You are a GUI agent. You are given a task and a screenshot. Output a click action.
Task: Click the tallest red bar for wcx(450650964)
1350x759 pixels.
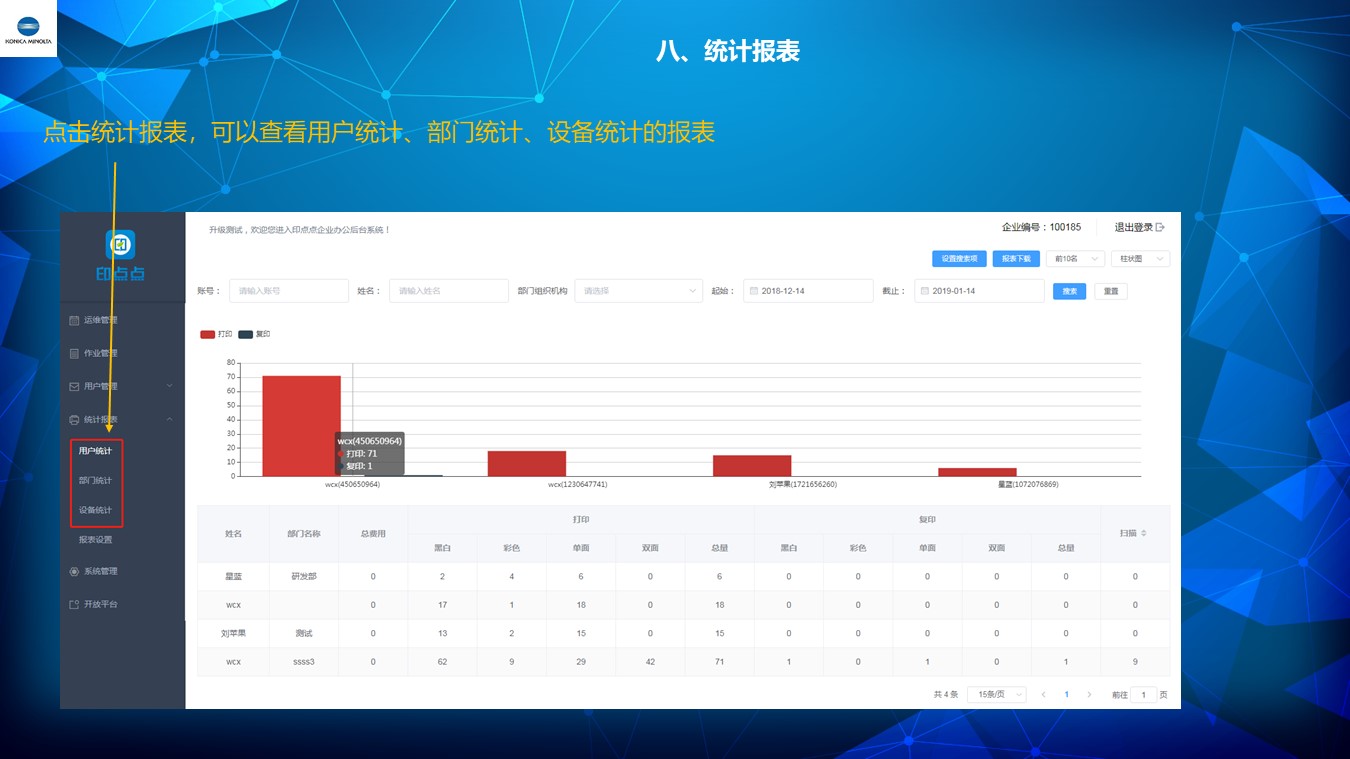point(301,420)
